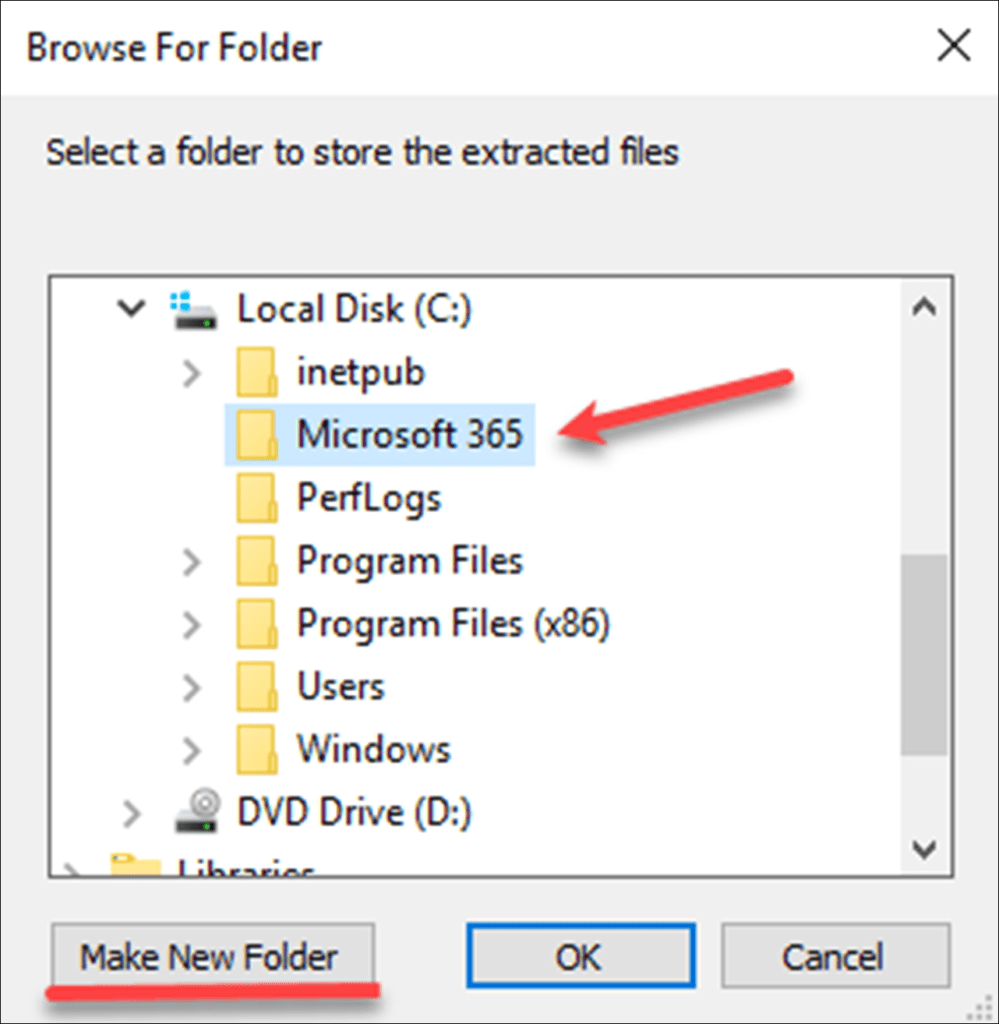The width and height of the screenshot is (999, 1024).
Task: Click the Microsoft 365 folder icon
Action: (257, 434)
